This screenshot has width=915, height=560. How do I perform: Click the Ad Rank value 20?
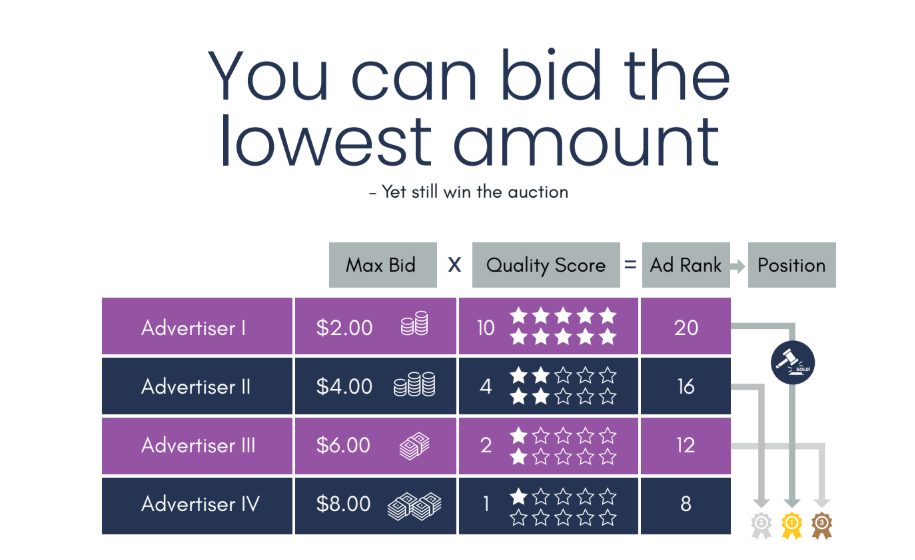click(686, 328)
